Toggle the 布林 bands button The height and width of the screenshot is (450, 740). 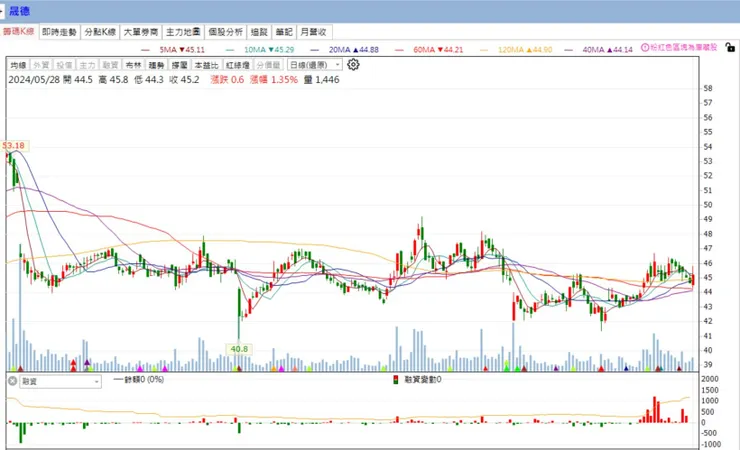pyautogui.click(x=134, y=65)
